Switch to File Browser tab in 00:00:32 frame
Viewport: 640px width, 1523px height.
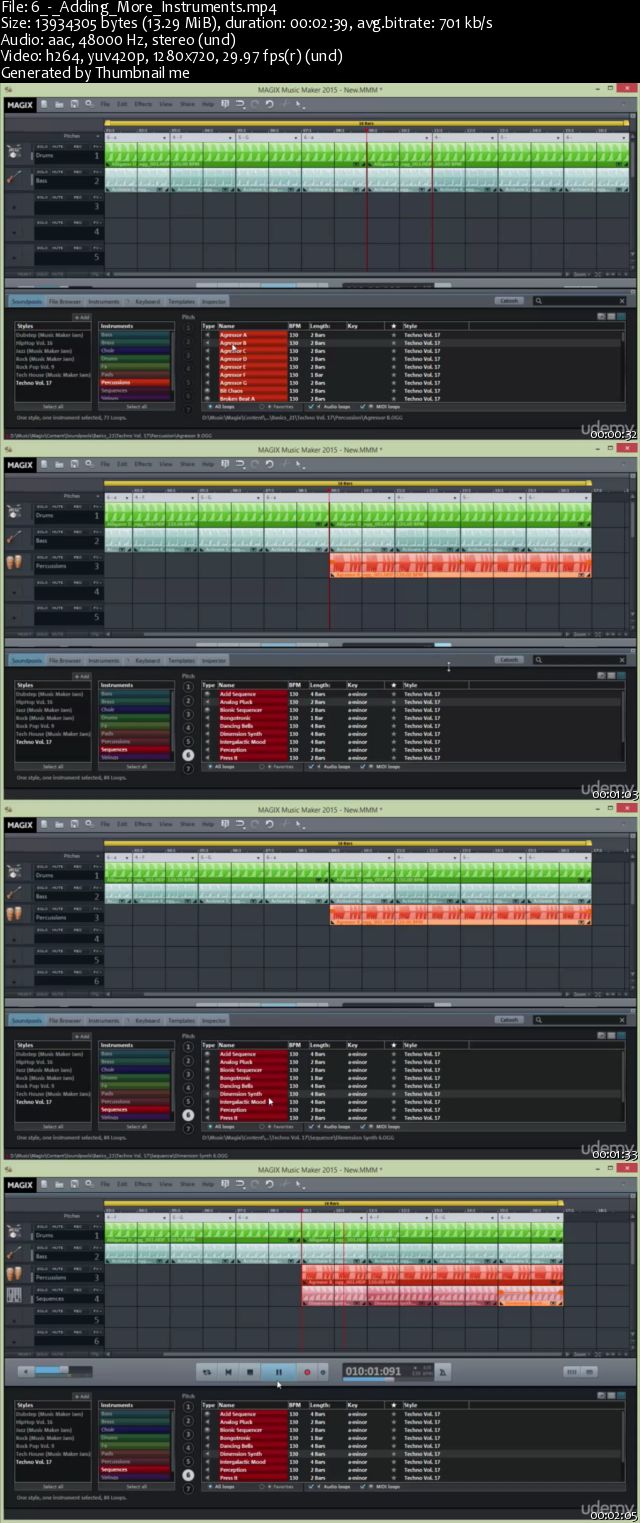pyautogui.click(x=65, y=300)
